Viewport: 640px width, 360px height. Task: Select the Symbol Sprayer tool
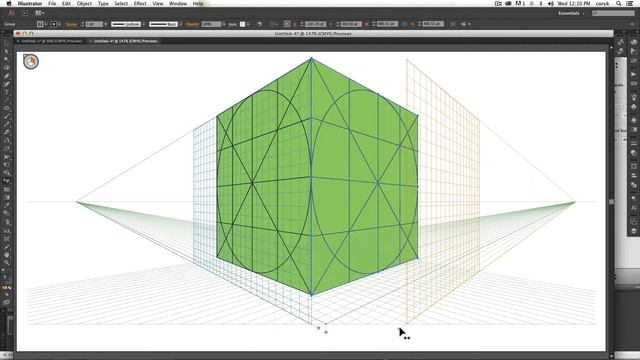point(6,222)
